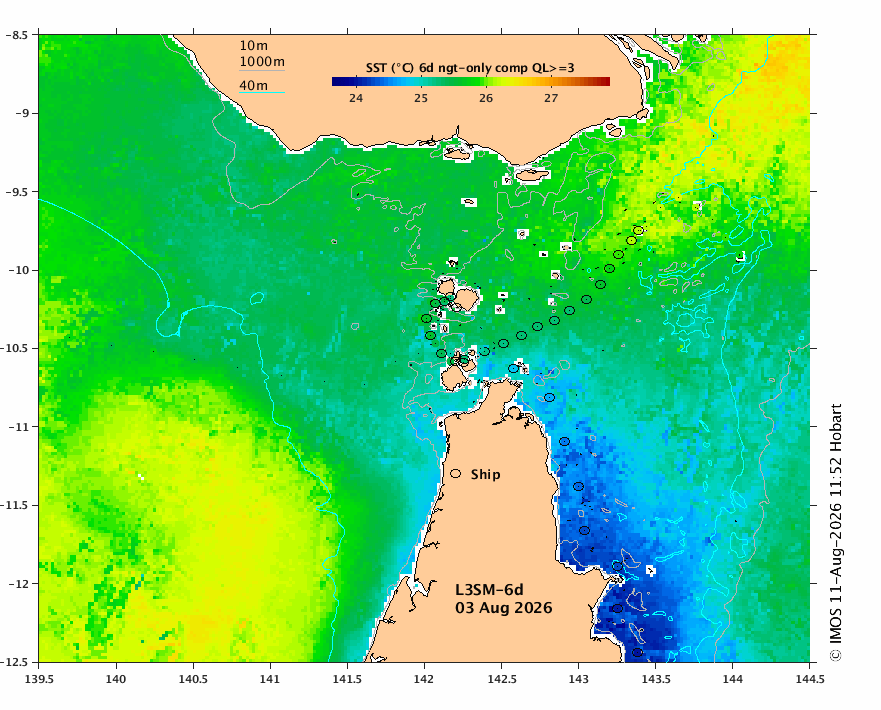Click the cyan 40m contour legend line
This screenshot has height=710, width=881.
(262, 92)
